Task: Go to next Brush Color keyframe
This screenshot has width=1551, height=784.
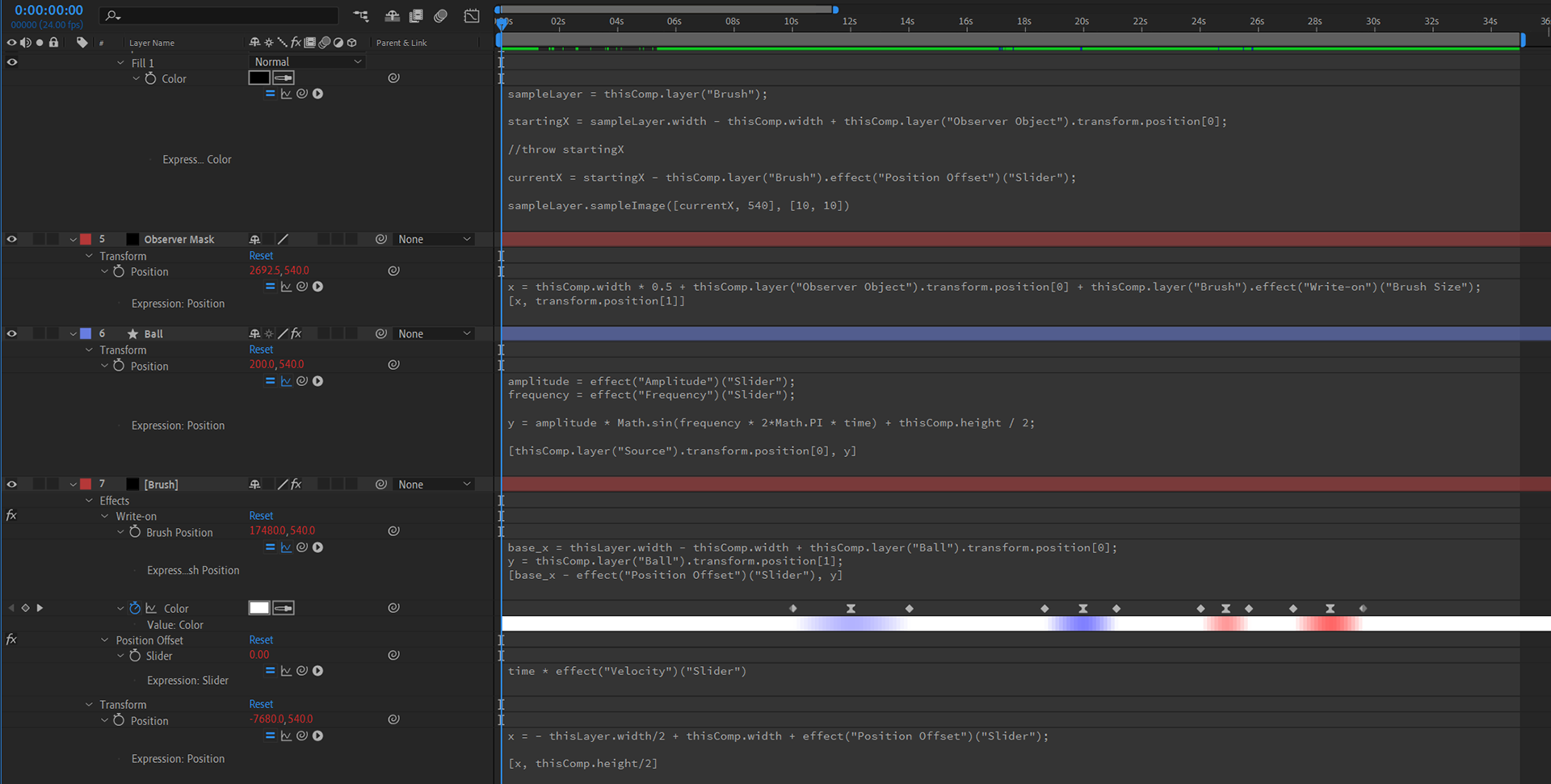Action: point(40,608)
